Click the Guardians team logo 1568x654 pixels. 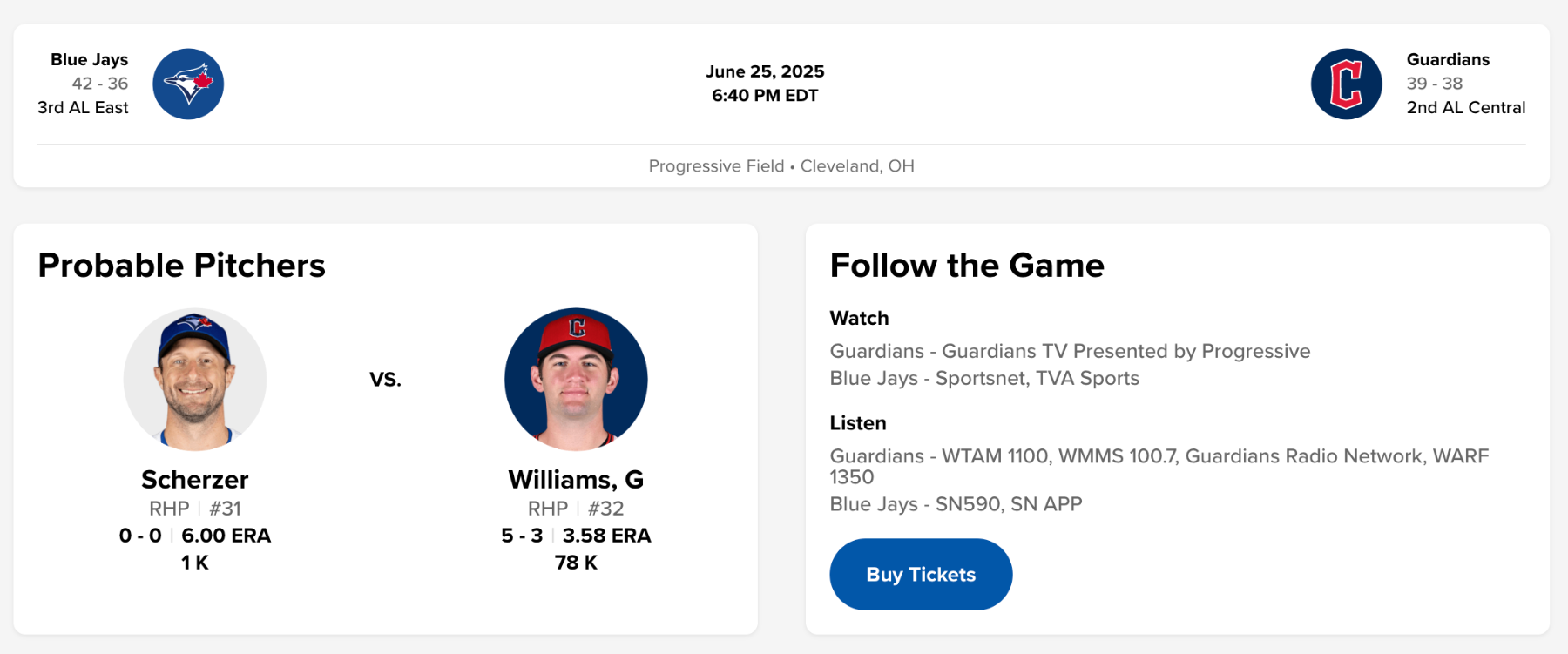click(1346, 84)
